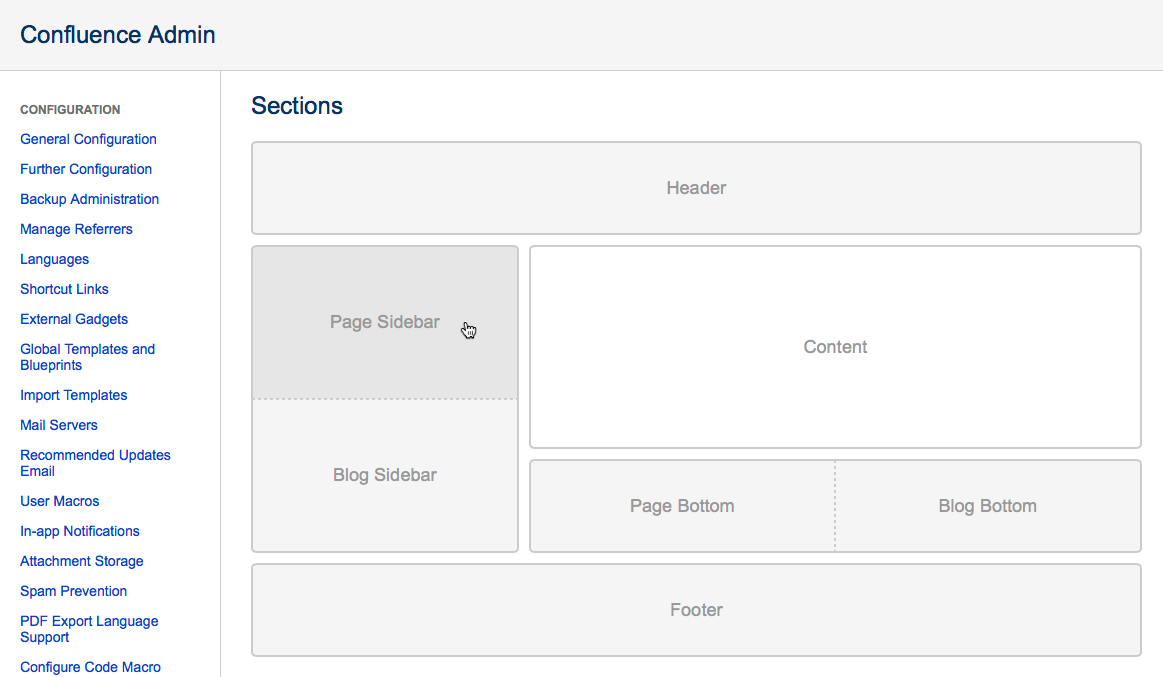Open Further Configuration settings
The width and height of the screenshot is (1163, 677).
point(86,169)
